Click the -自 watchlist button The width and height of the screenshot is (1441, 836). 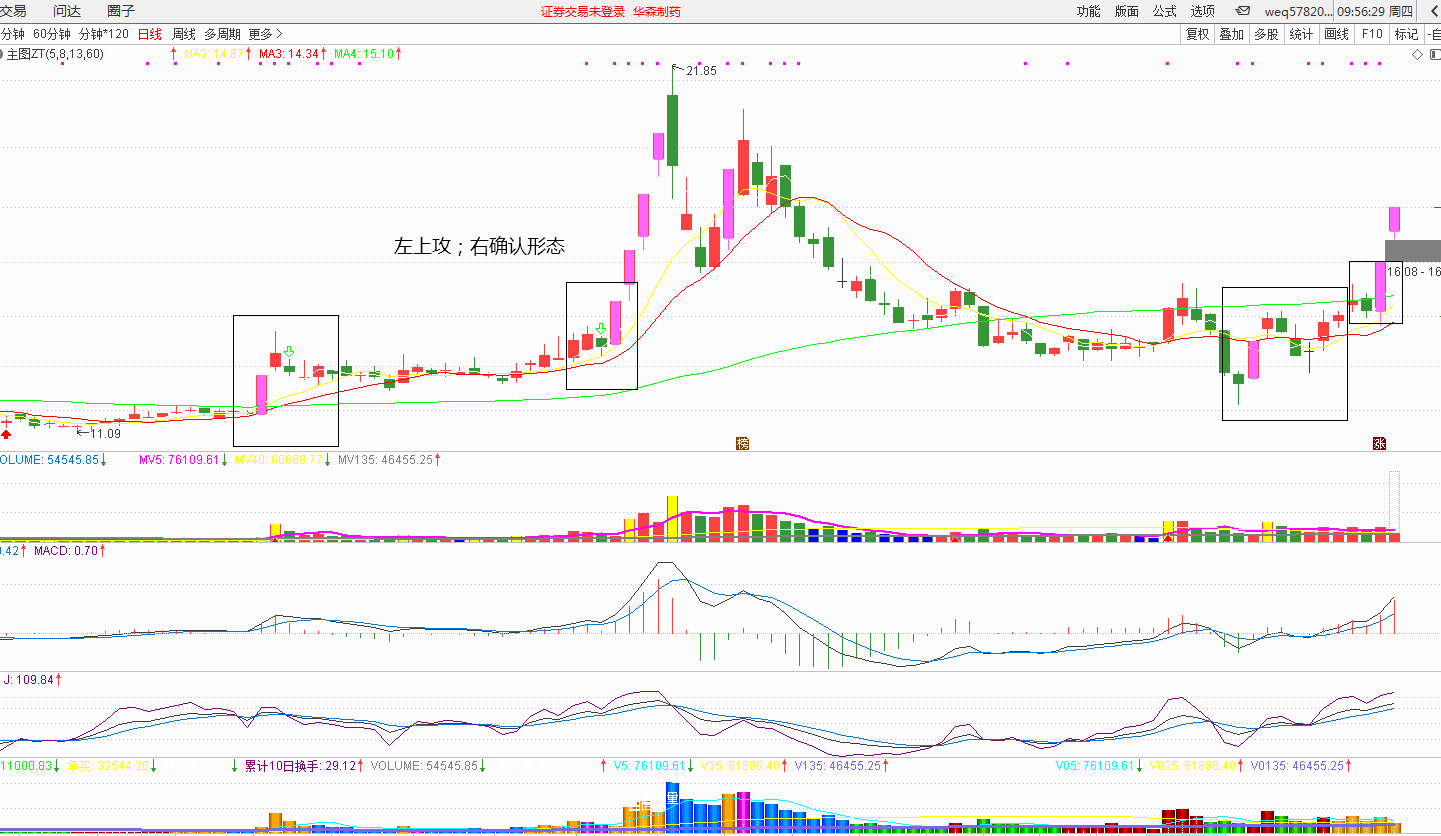tap(1433, 33)
